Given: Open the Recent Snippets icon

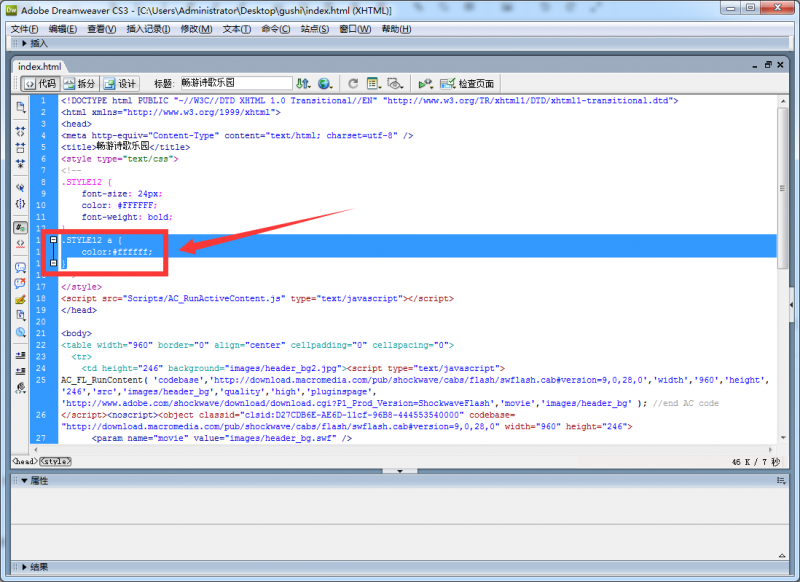Looking at the screenshot, I should click(x=20, y=316).
